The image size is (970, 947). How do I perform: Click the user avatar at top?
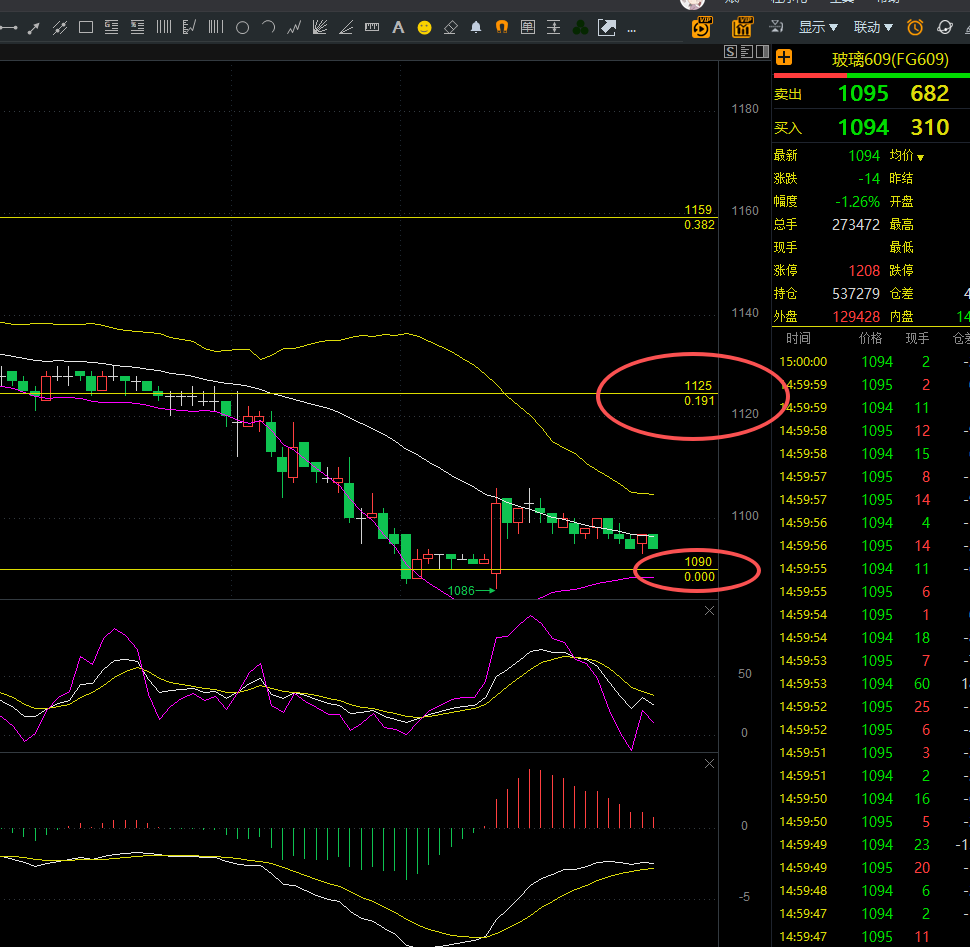coord(692,4)
